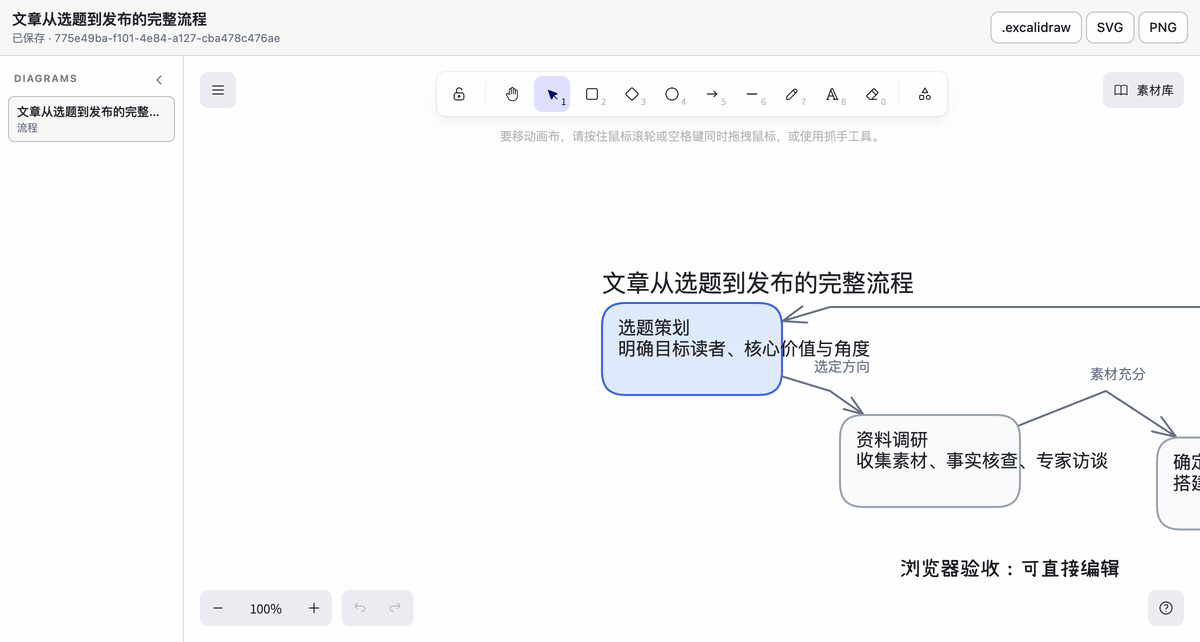Viewport: 1200px width, 642px height.
Task: Select the Pencil draw tool
Action: tap(792, 94)
